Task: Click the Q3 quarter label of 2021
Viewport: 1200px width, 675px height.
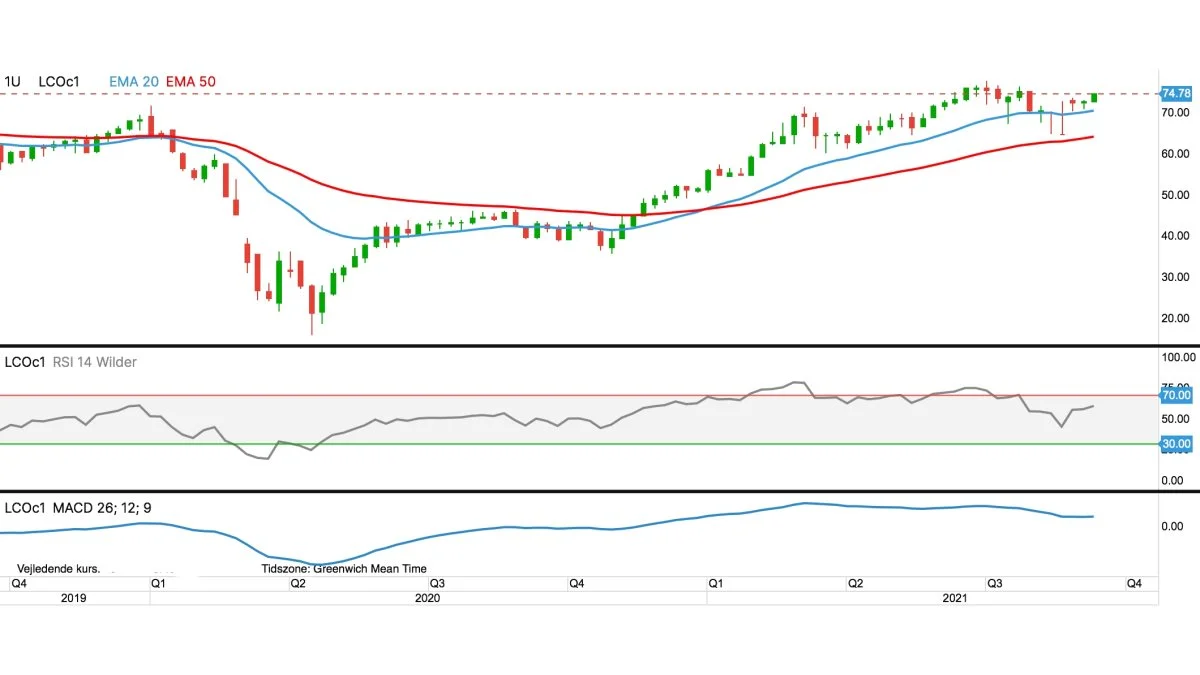Action: pos(995,582)
